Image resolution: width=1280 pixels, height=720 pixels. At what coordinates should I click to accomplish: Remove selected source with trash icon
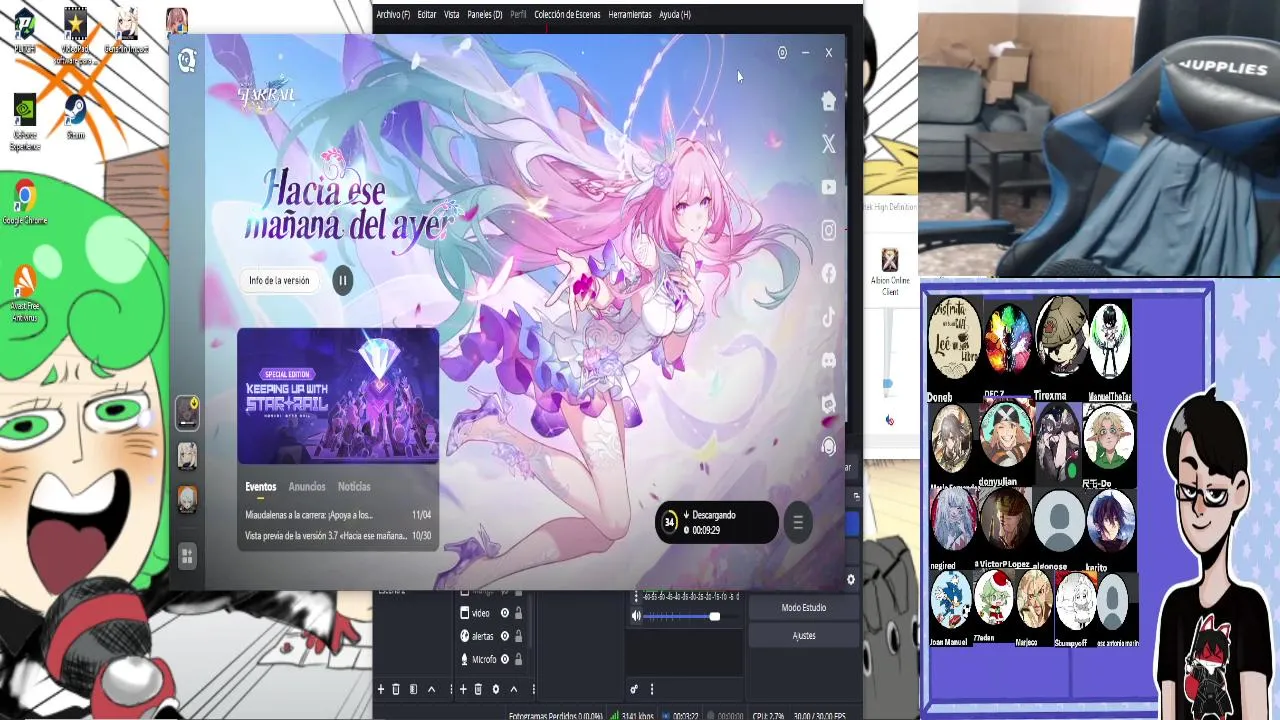pos(478,689)
